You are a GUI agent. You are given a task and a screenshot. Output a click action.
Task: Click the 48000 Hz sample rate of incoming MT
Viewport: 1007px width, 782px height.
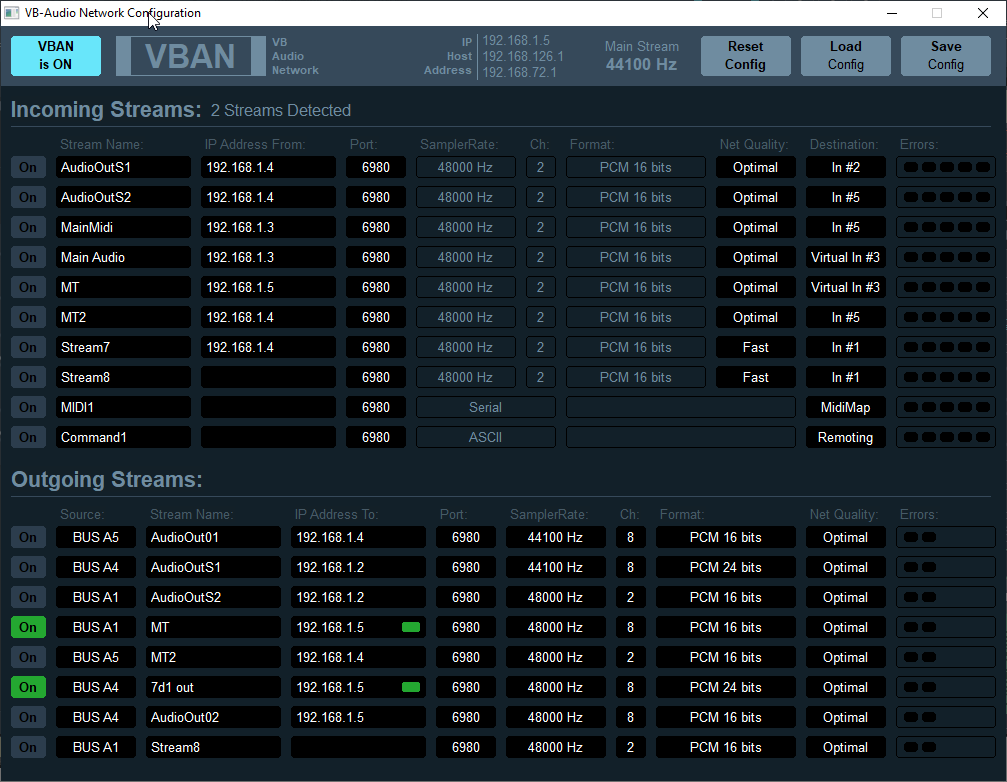coord(466,287)
